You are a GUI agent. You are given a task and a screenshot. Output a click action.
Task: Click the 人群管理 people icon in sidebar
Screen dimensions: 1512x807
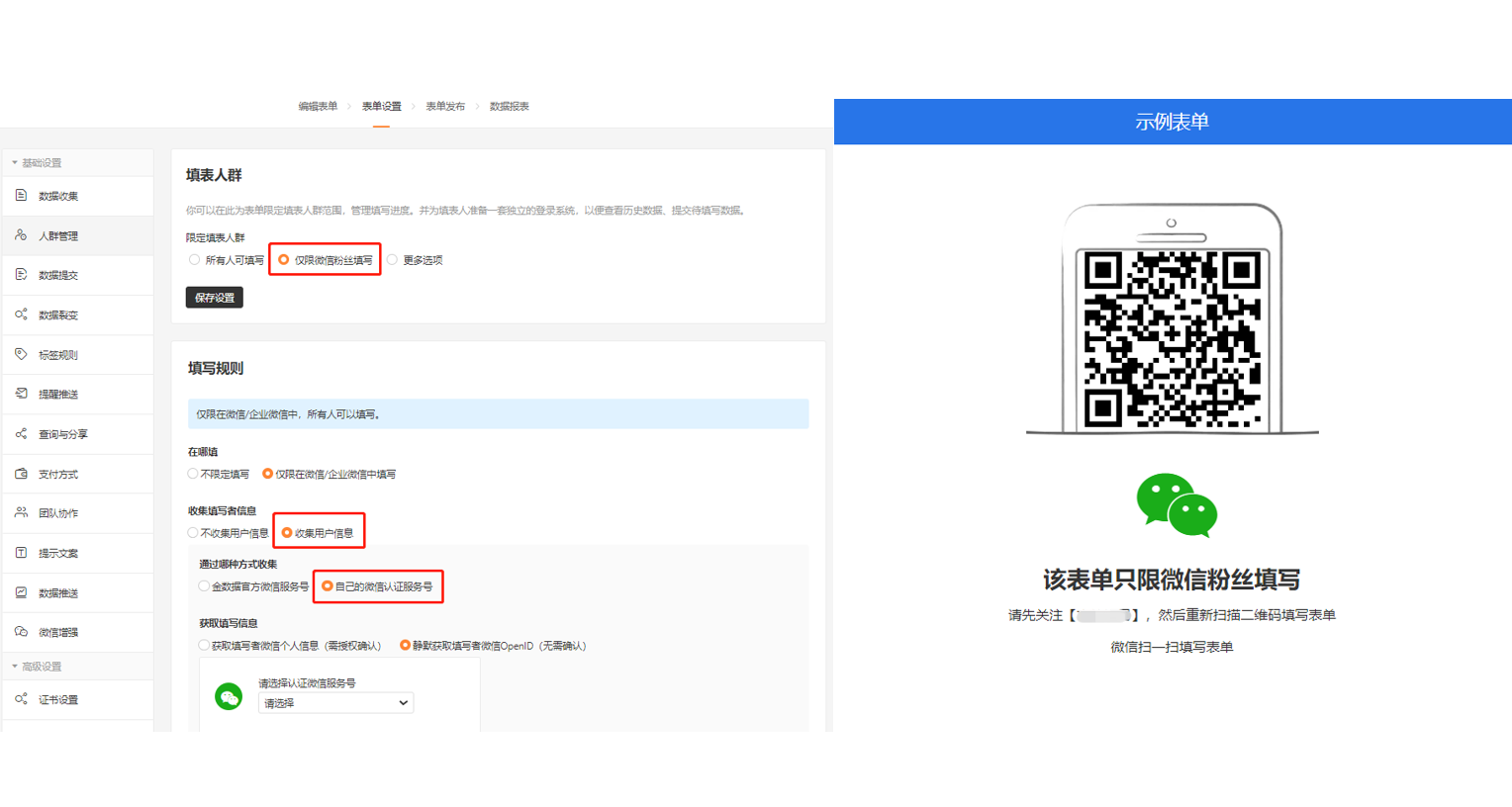point(21,235)
